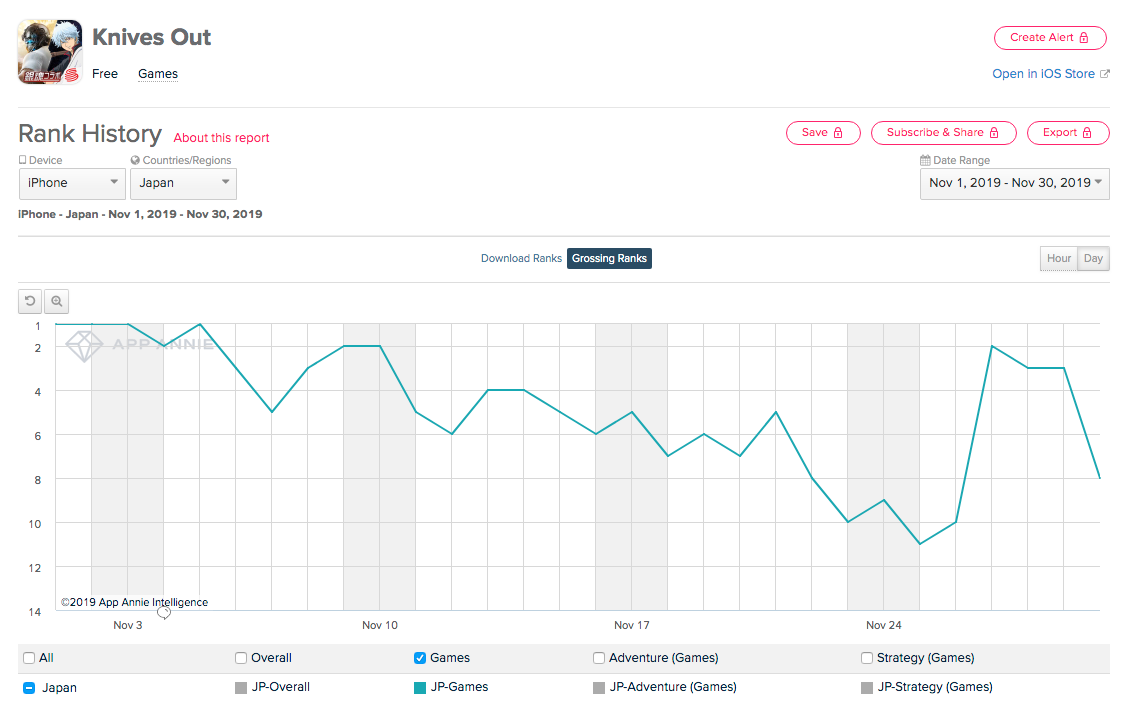This screenshot has height=728, width=1126.
Task: Follow the Games category link
Action: click(158, 74)
